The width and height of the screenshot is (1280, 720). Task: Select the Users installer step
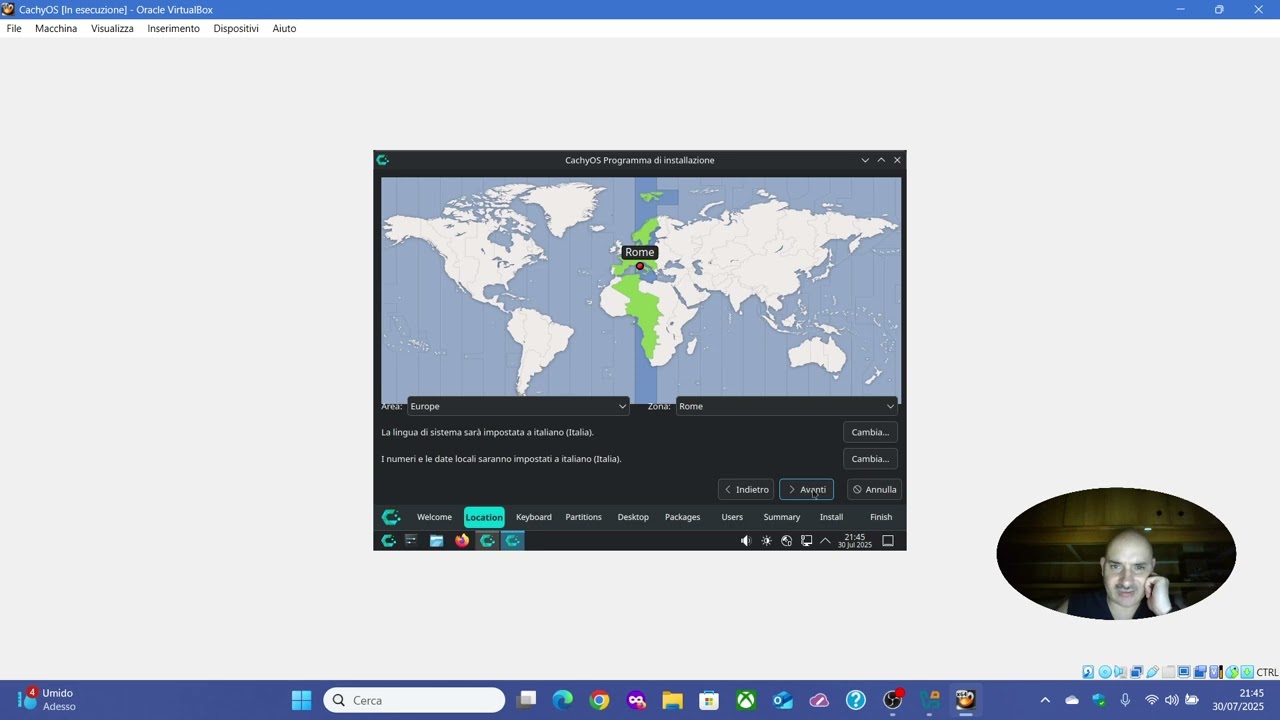coord(732,517)
